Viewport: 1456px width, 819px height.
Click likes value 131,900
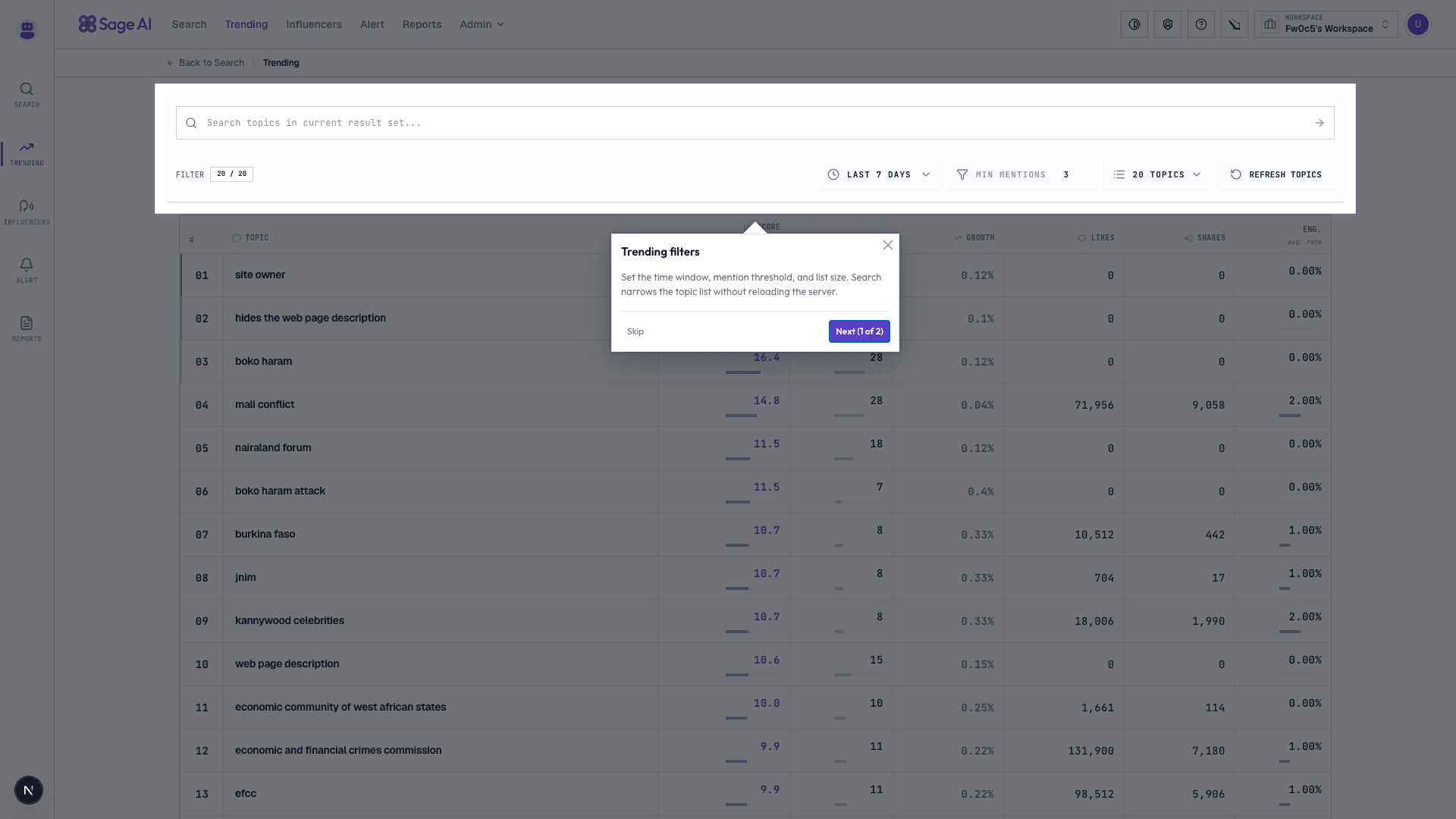[1090, 752]
